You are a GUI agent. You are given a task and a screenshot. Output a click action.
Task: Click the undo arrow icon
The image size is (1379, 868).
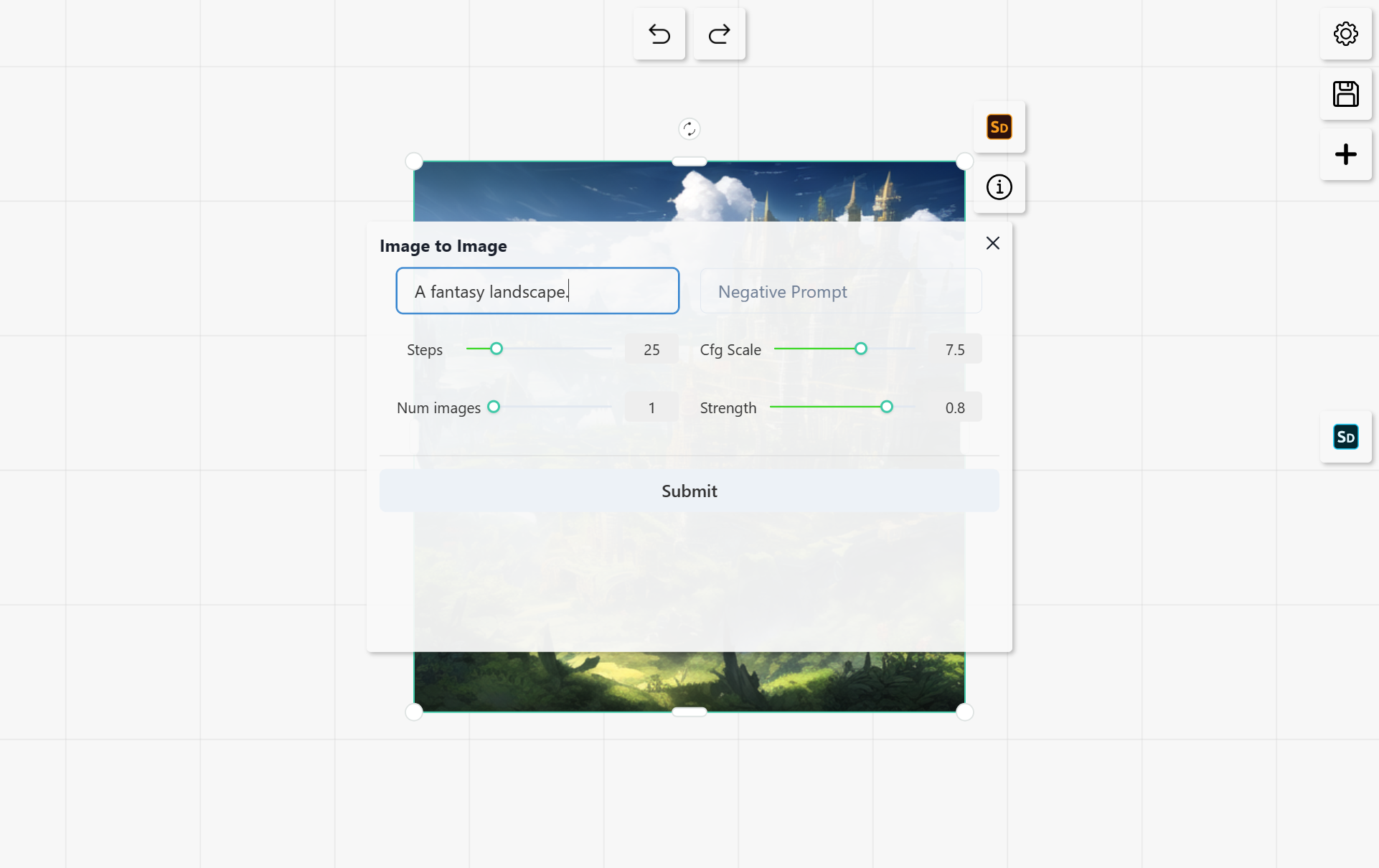point(658,34)
